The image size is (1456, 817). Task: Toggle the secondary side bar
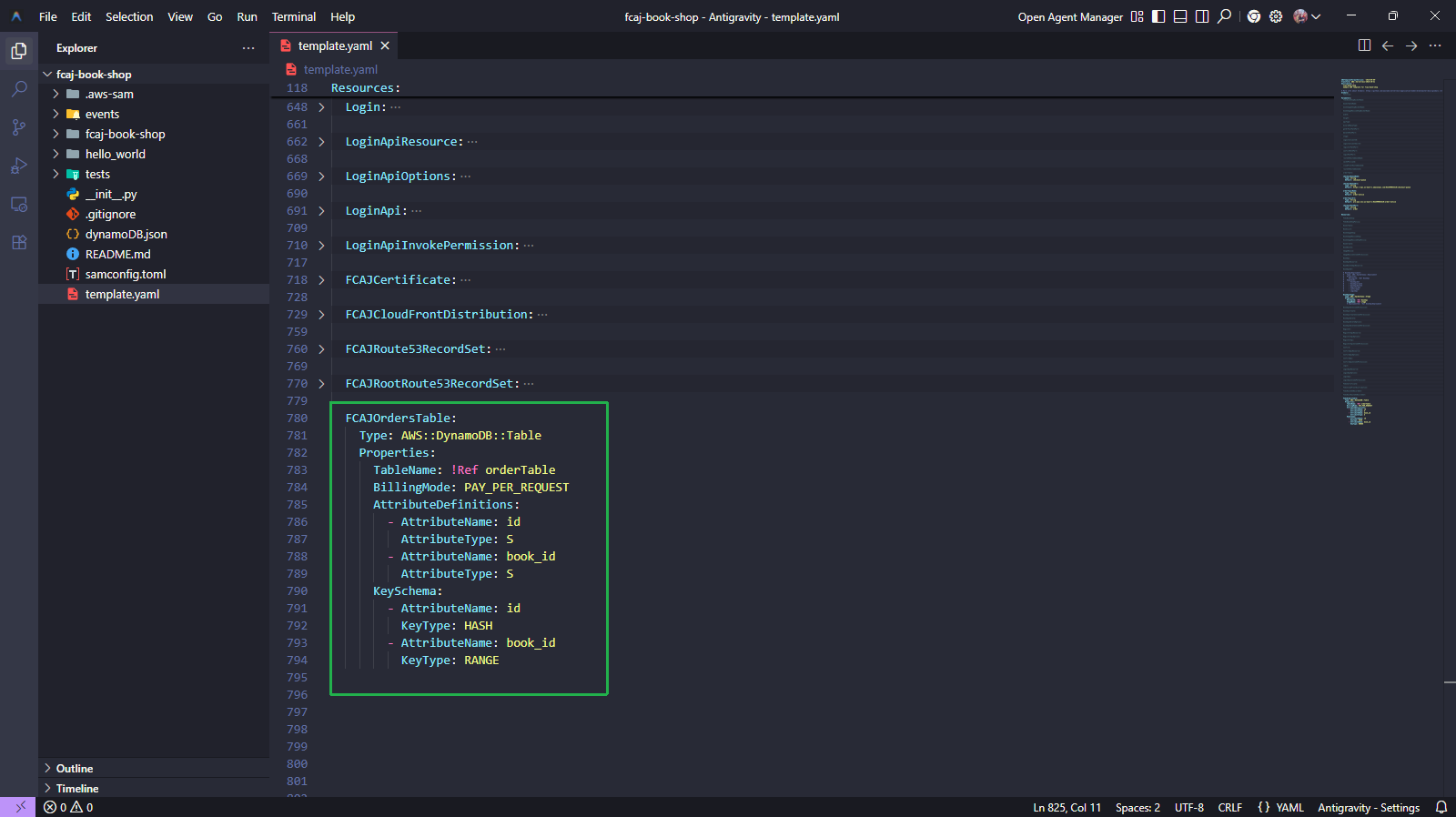coord(1202,16)
